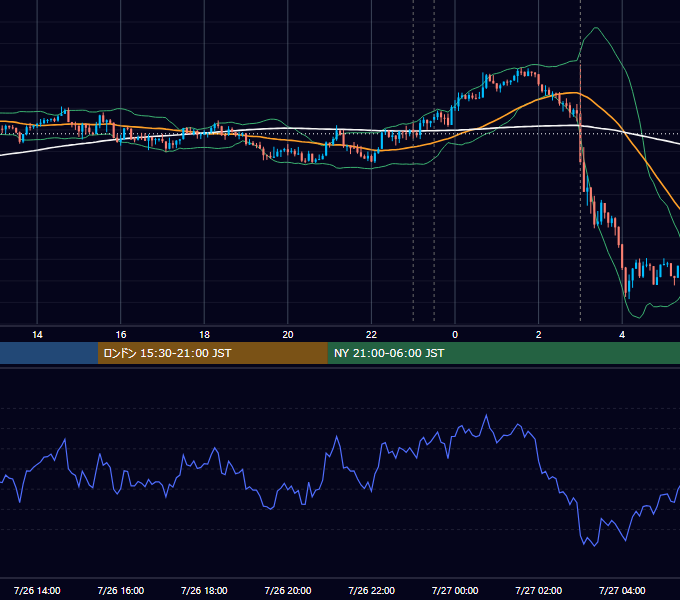This screenshot has width=680, height=600.
Task: Click the 7/27 02:00 label on lower axis
Action: [539, 590]
